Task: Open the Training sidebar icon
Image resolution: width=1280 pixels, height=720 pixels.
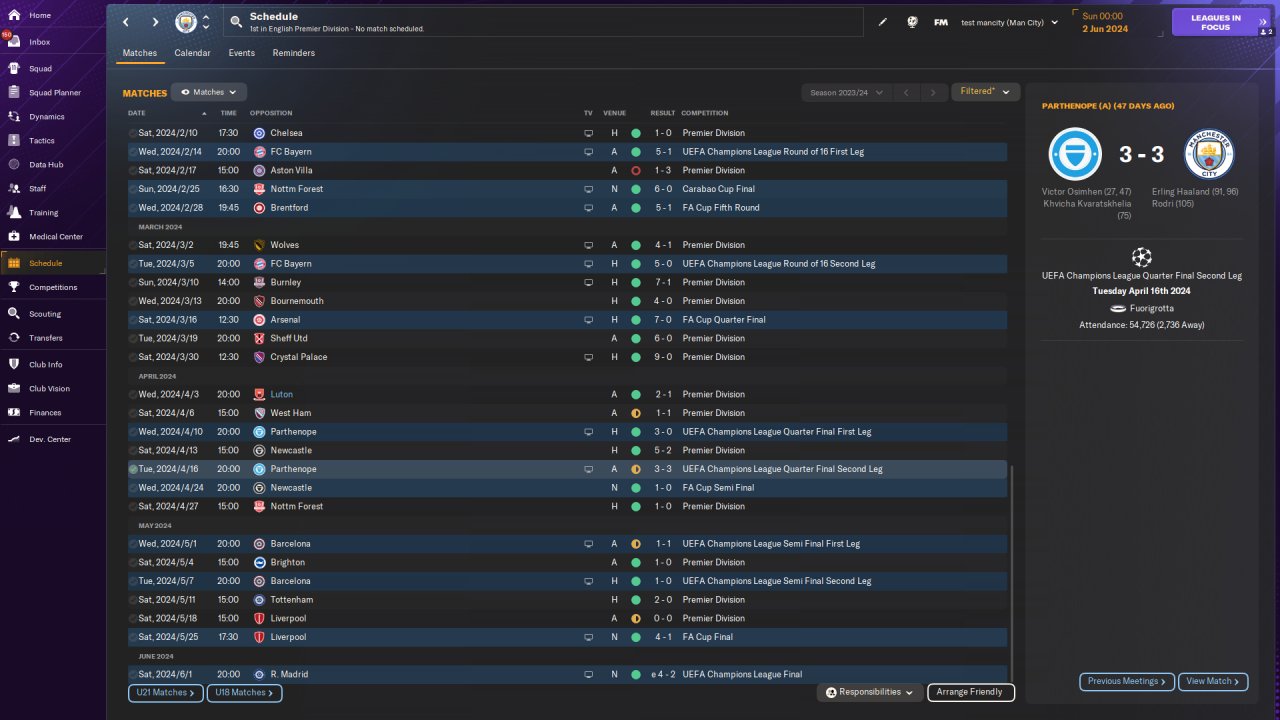Action: pos(14,213)
